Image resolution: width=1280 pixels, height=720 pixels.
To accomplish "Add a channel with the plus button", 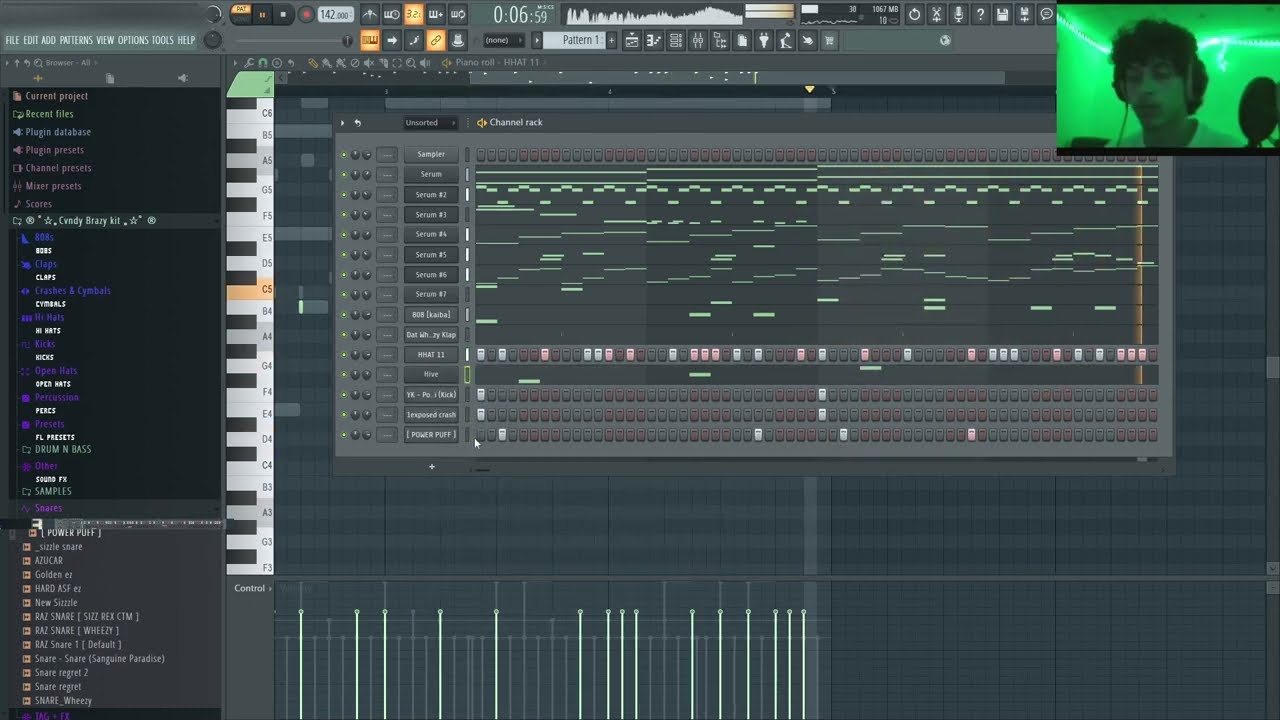I will [x=432, y=466].
